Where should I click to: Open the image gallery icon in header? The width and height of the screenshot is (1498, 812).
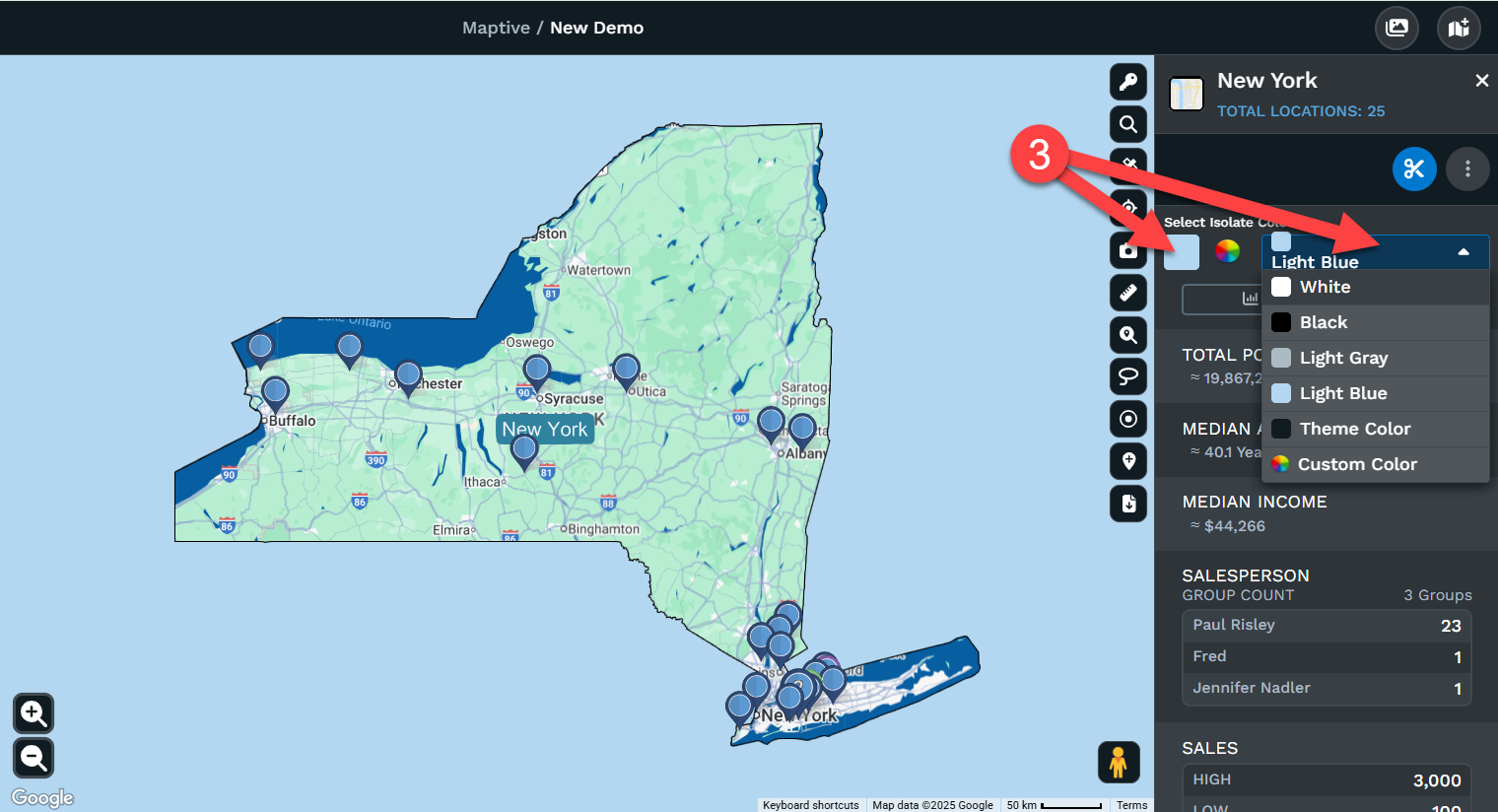tap(1396, 28)
